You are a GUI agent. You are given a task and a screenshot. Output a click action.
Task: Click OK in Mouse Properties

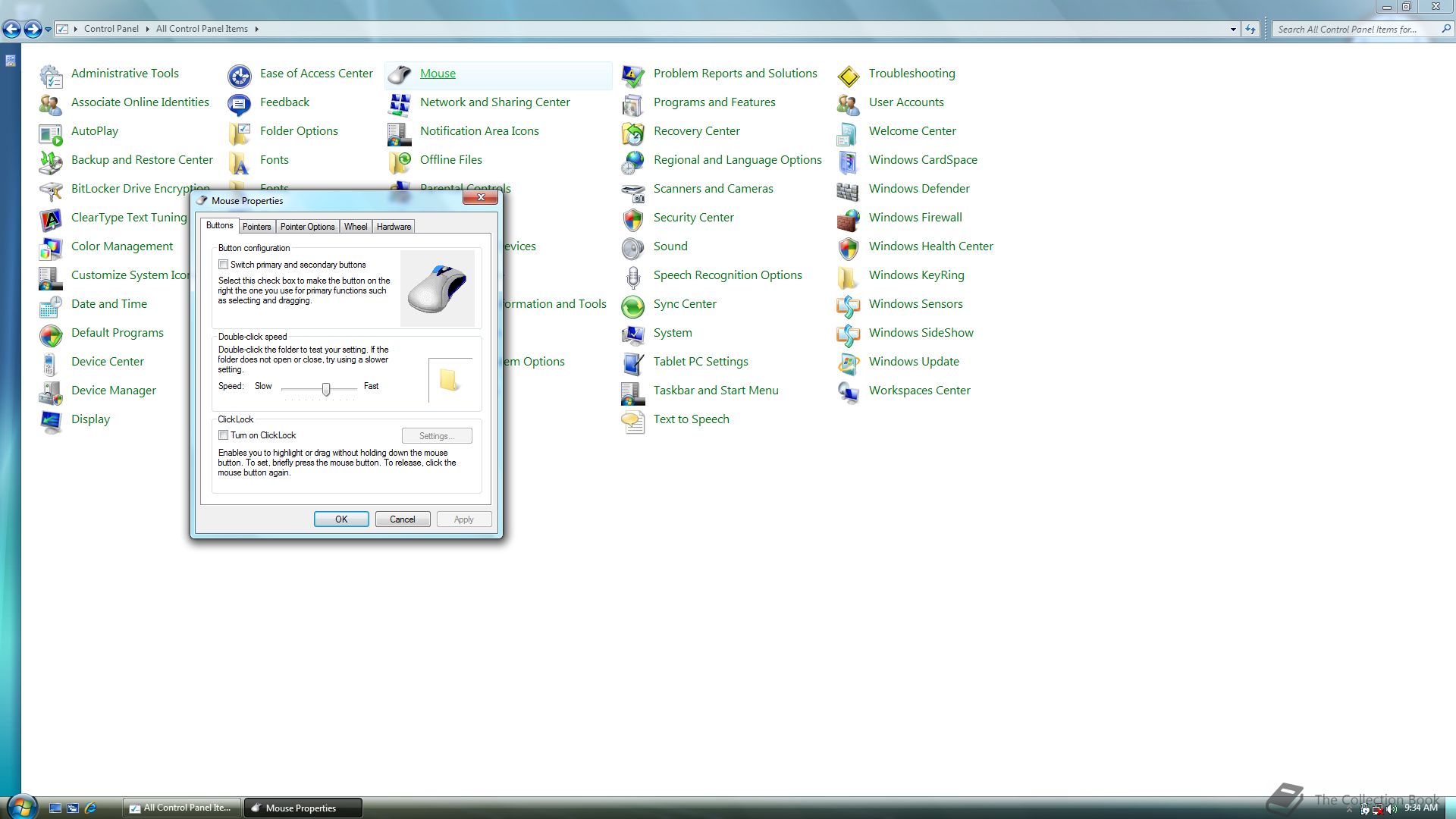click(341, 519)
